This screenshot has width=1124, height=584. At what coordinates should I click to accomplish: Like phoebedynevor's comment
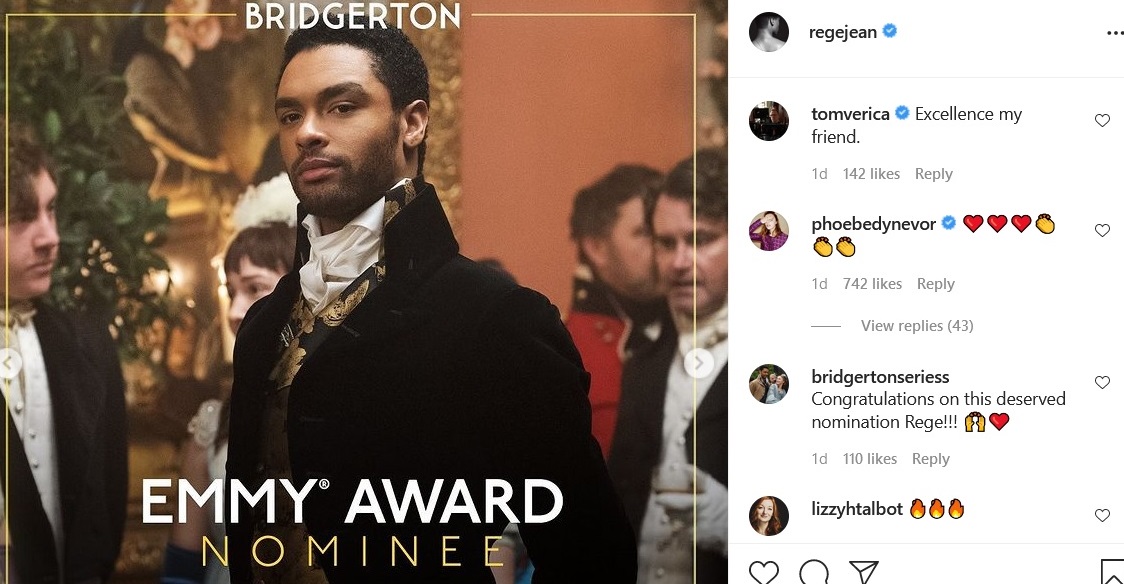click(1102, 230)
